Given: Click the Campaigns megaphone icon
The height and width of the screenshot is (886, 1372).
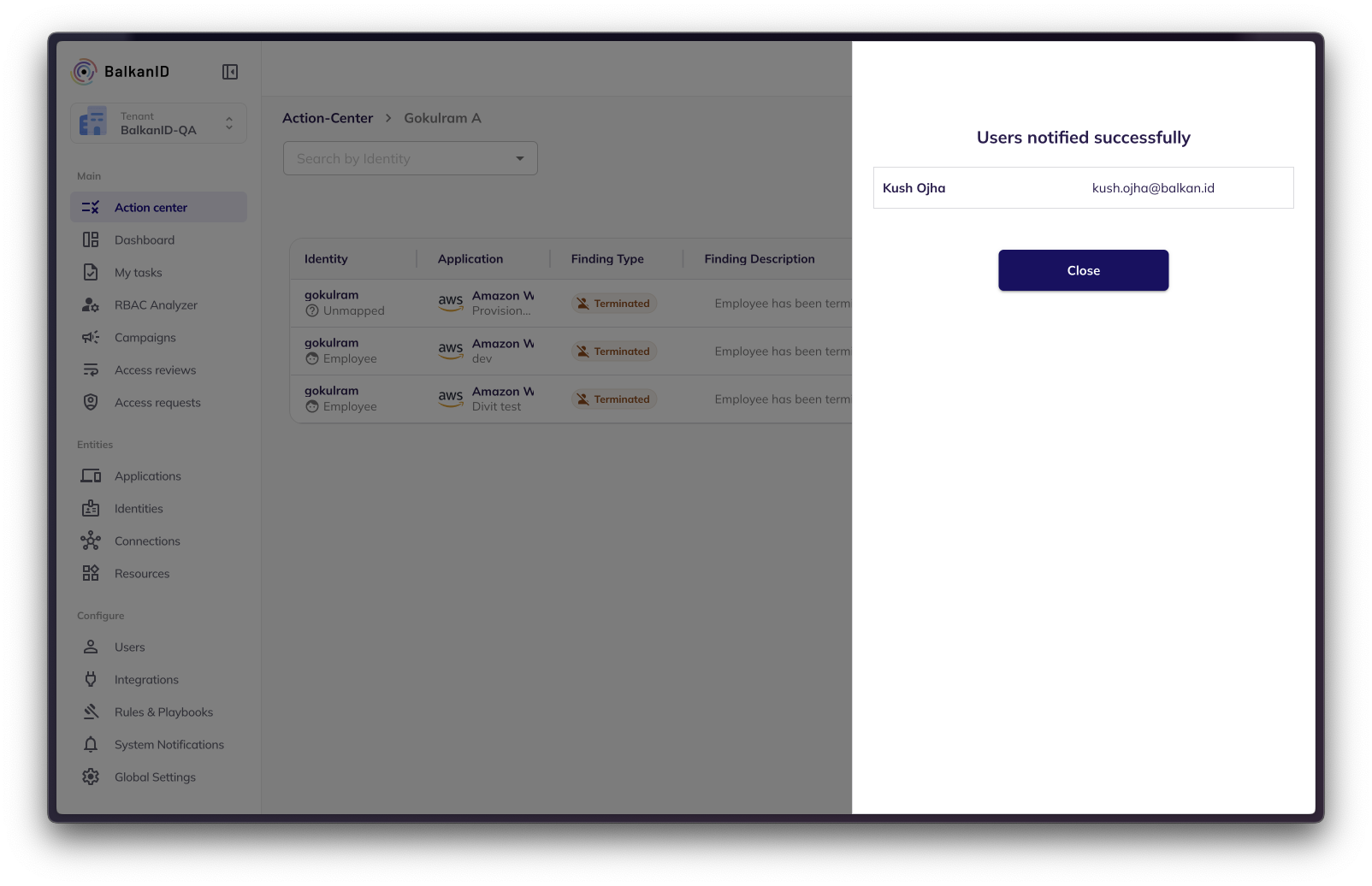Looking at the screenshot, I should tap(91, 338).
